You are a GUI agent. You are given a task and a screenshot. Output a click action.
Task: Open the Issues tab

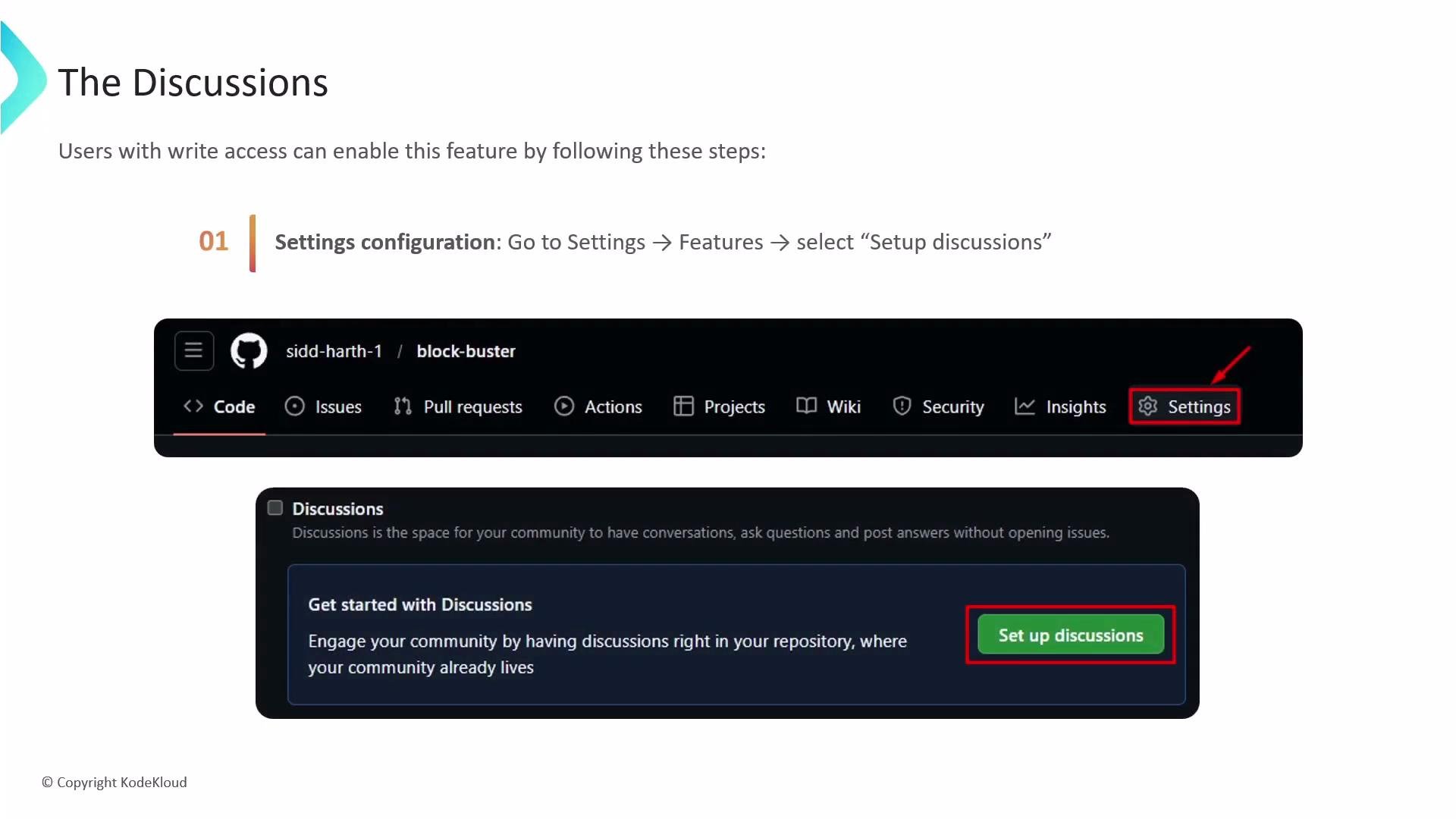pyautogui.click(x=323, y=407)
